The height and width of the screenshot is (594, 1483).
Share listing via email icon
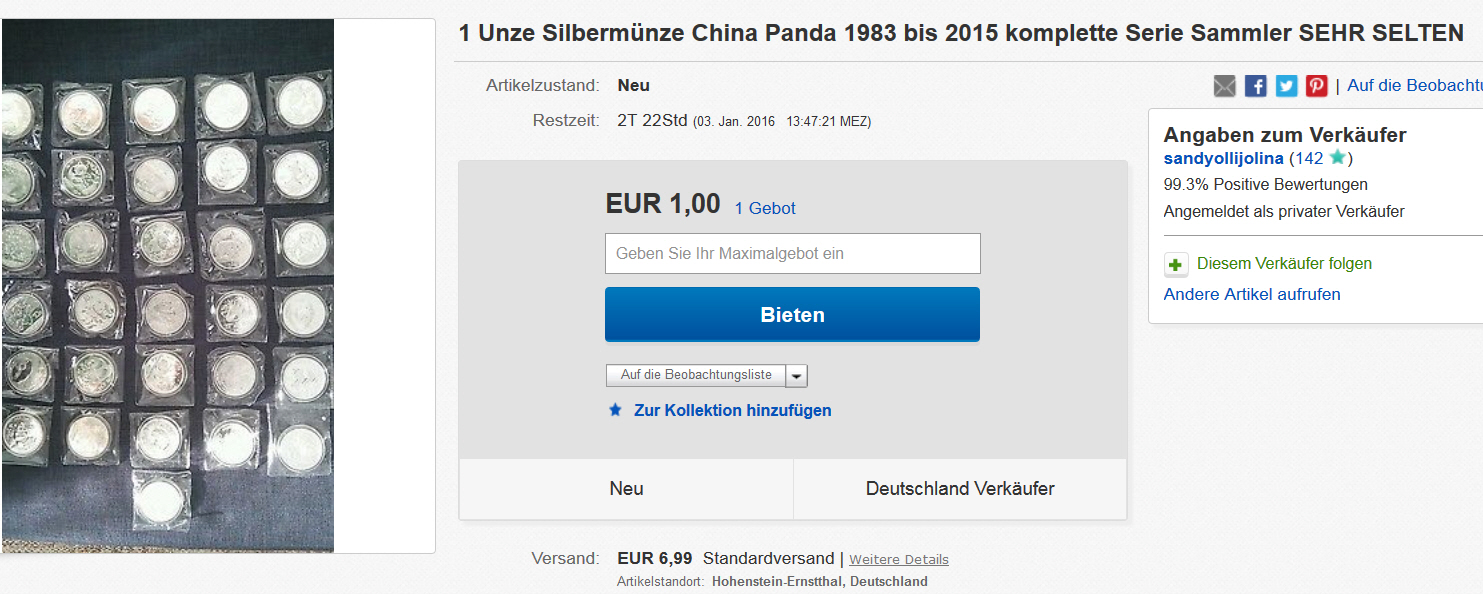pyautogui.click(x=1225, y=86)
